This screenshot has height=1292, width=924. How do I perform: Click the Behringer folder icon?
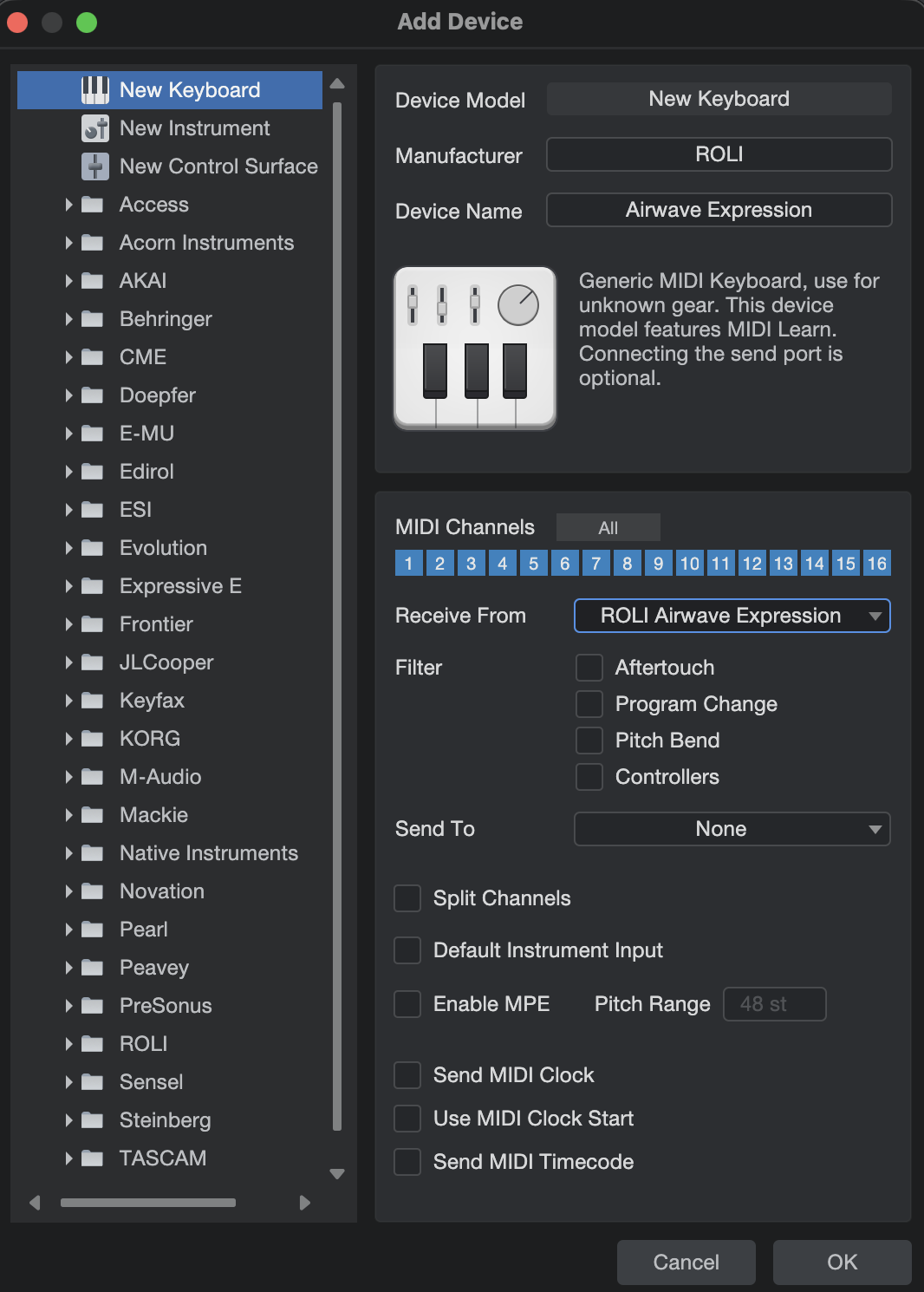pyautogui.click(x=92, y=319)
